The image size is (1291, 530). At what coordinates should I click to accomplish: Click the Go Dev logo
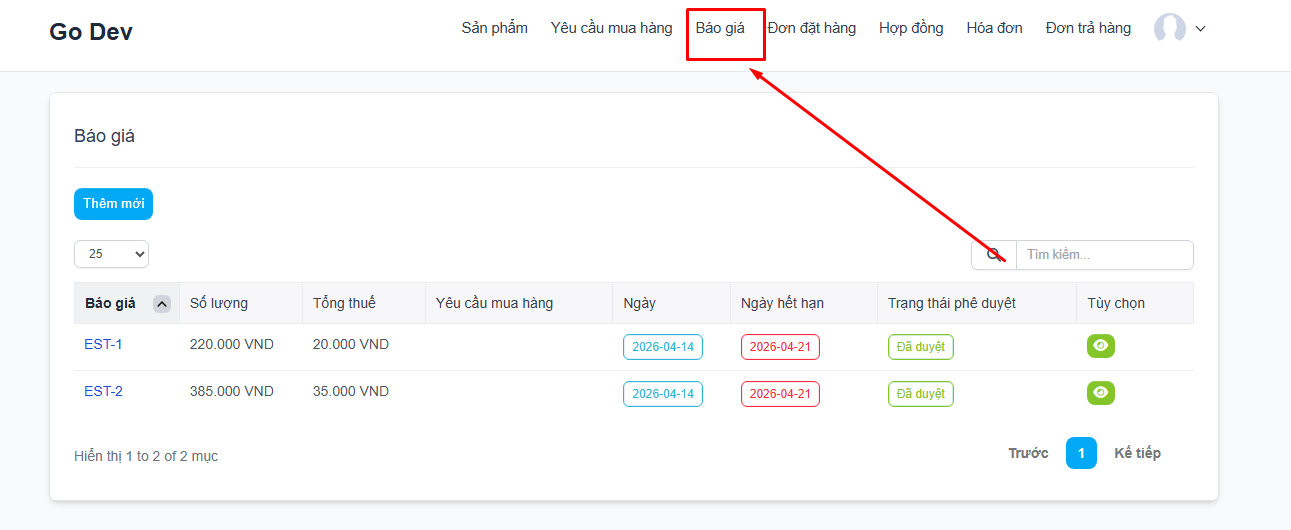click(x=91, y=32)
